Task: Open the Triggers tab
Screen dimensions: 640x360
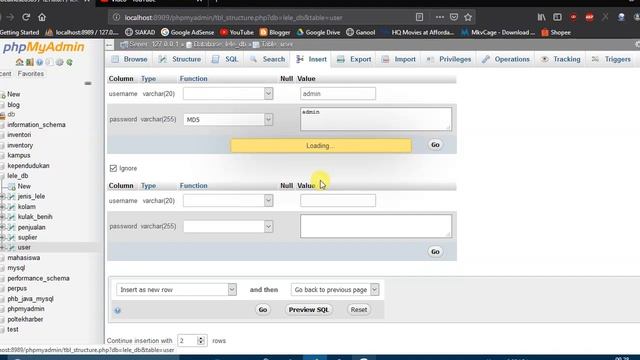Action: click(x=611, y=59)
